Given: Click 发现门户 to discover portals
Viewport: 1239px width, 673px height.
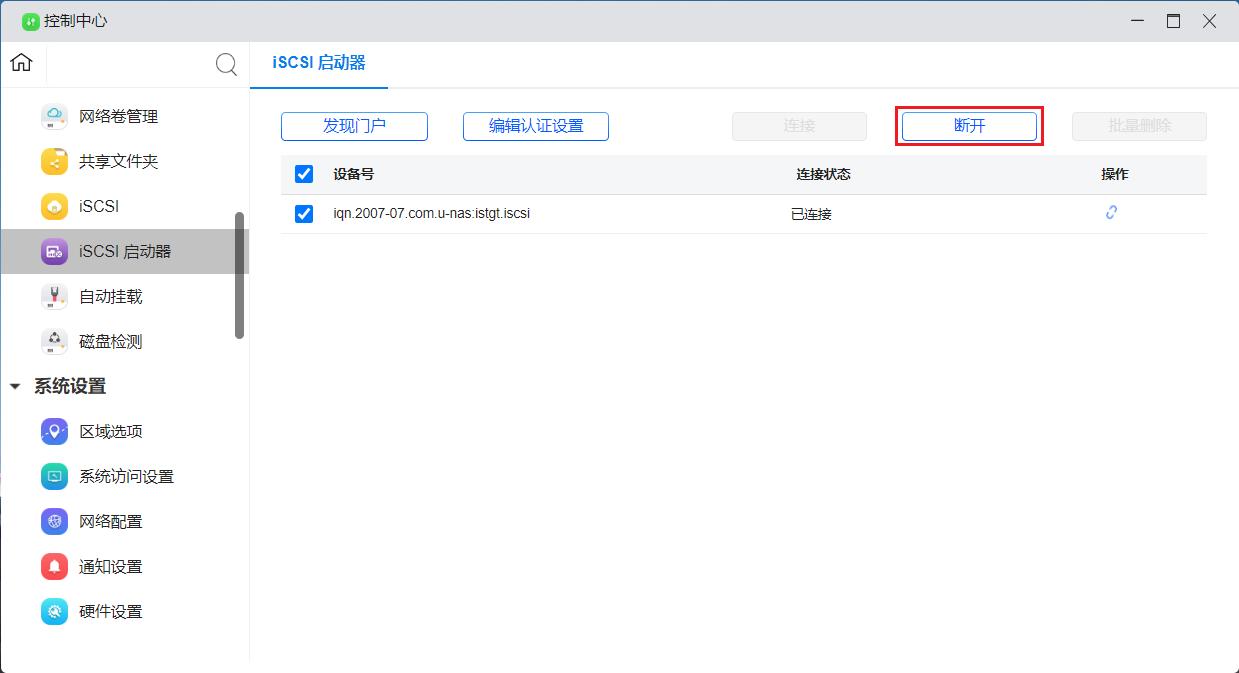Looking at the screenshot, I should tap(354, 126).
